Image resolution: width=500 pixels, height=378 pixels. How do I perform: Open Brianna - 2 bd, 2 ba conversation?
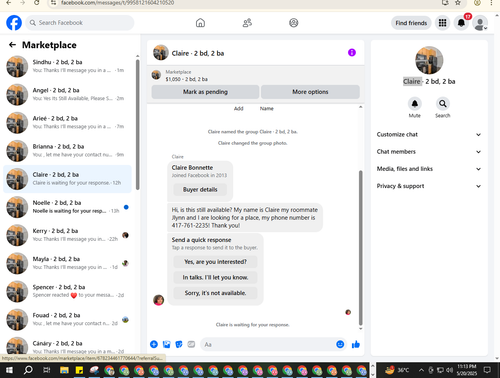pos(67,151)
